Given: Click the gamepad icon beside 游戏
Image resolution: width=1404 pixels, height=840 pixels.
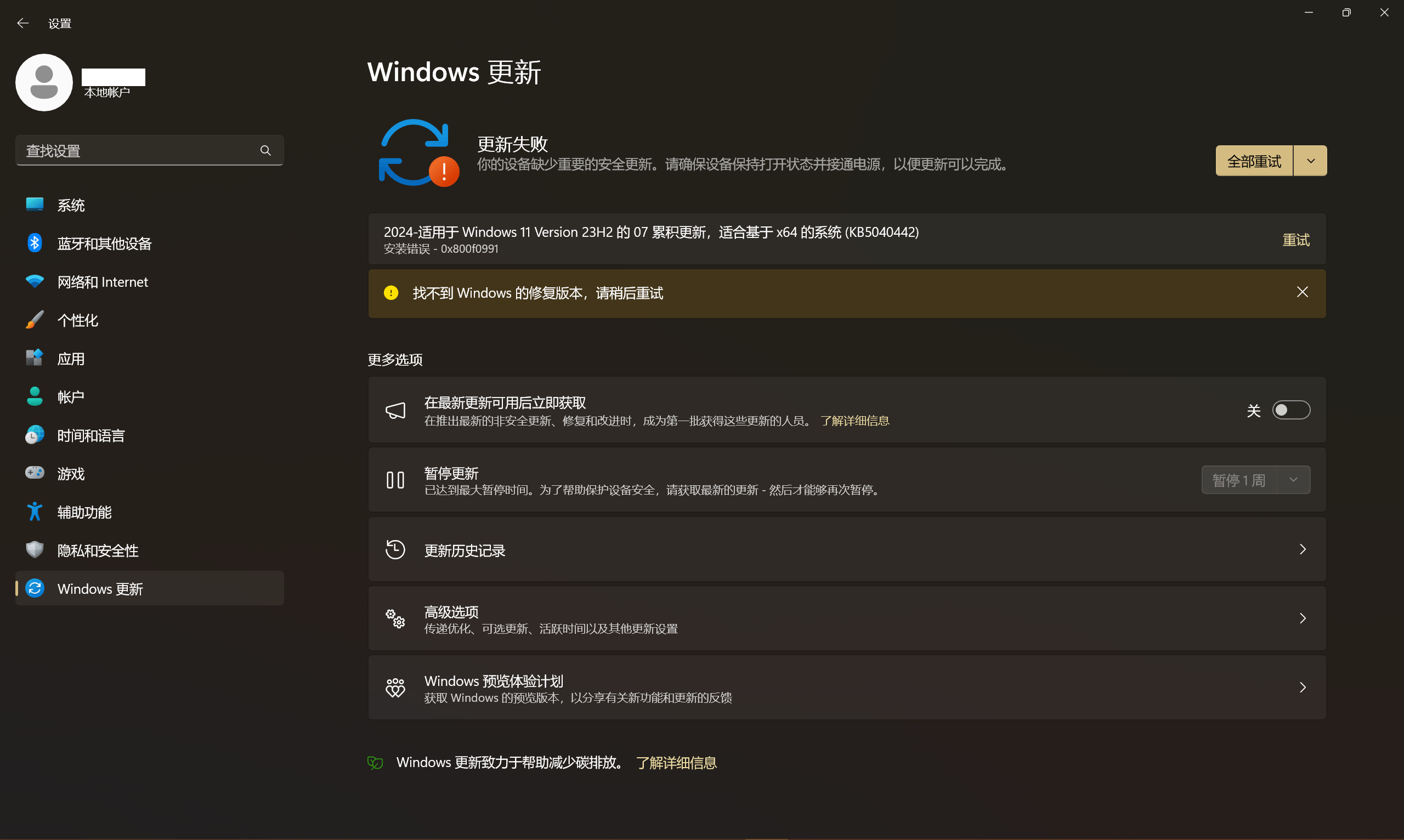Looking at the screenshot, I should 35,473.
